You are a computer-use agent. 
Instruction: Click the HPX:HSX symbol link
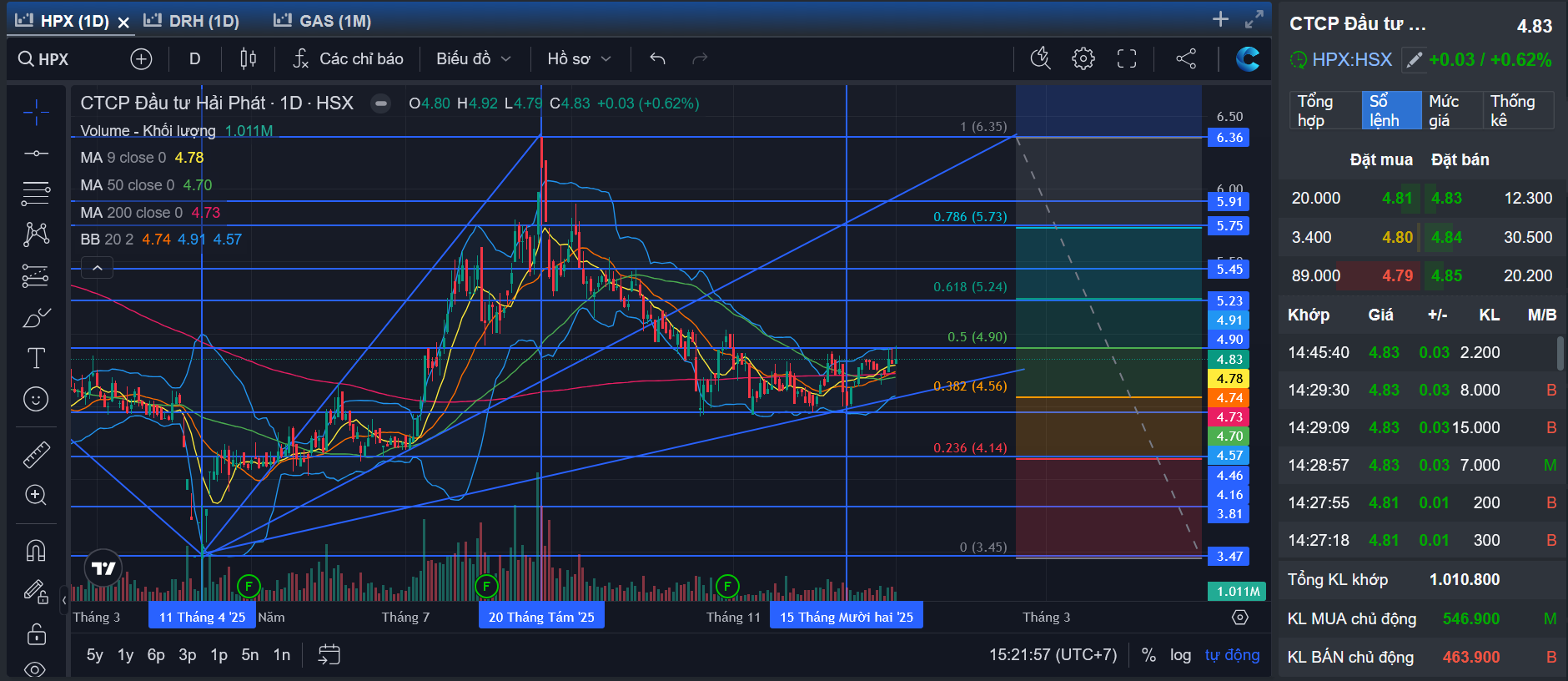coord(1351,60)
